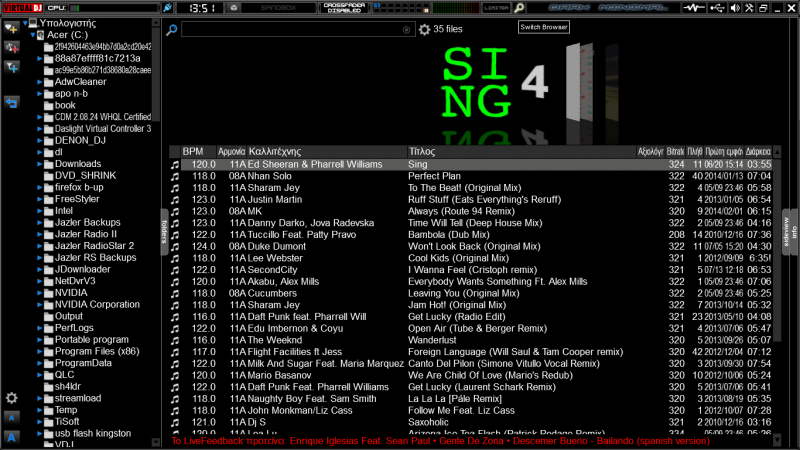Sort tracks by Τίτλος column header
The width and height of the screenshot is (800, 450).
[420, 151]
